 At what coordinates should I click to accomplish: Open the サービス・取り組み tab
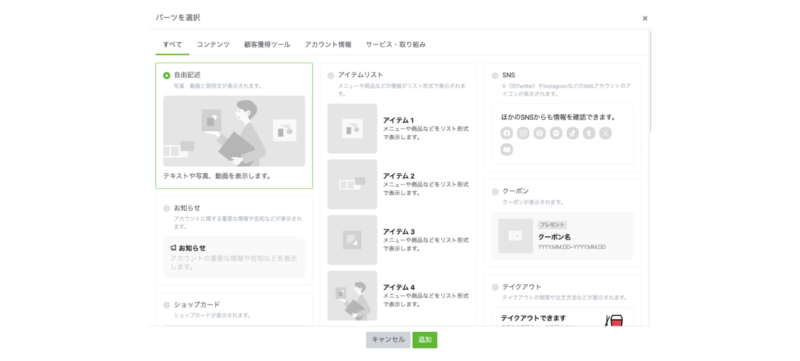coord(396,44)
